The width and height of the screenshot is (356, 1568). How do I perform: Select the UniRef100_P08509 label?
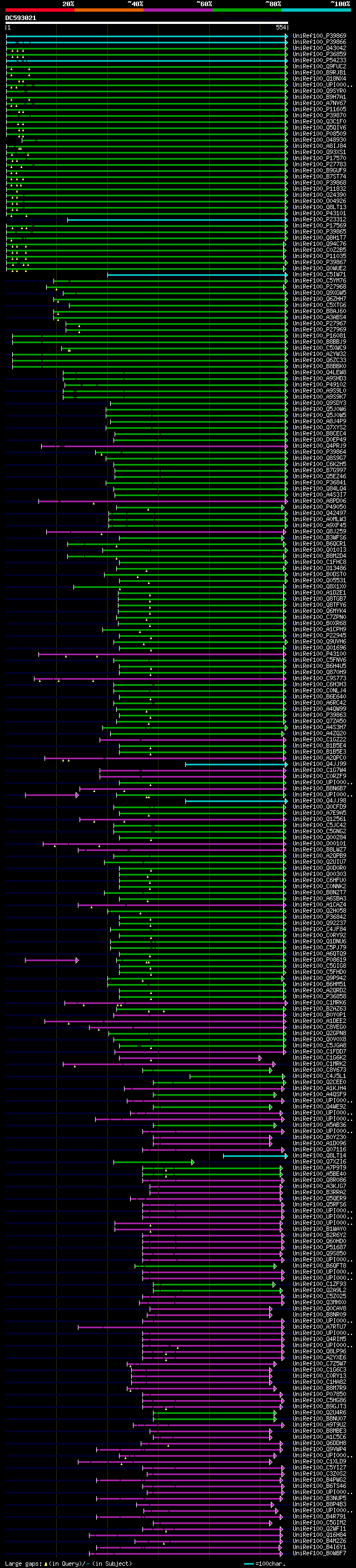[319, 134]
